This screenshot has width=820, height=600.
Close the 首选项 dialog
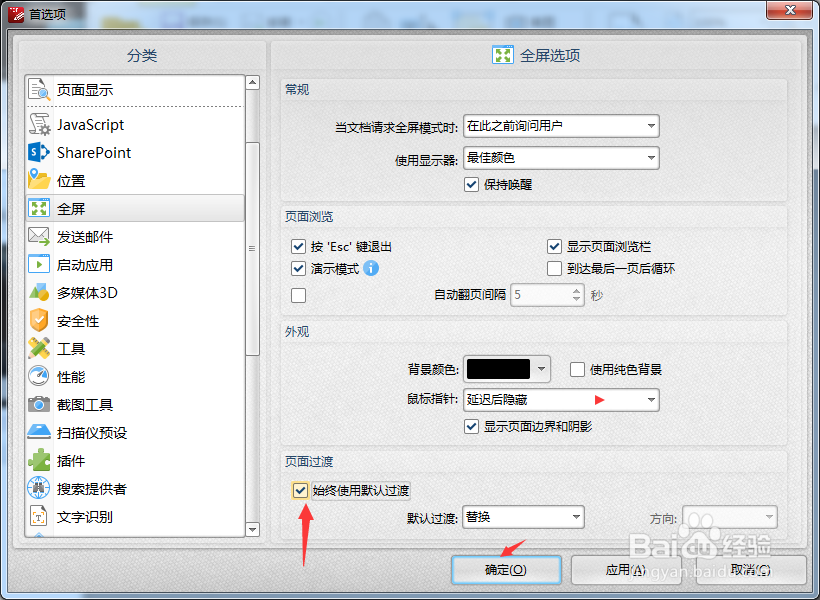coord(790,10)
